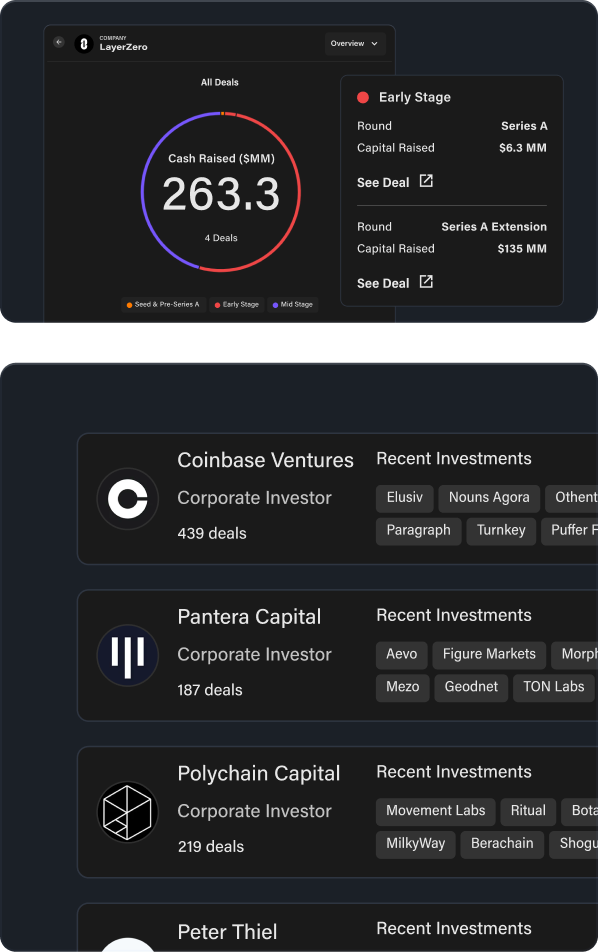This screenshot has width=598, height=952.
Task: Open the Overview dropdown
Action: pyautogui.click(x=355, y=44)
